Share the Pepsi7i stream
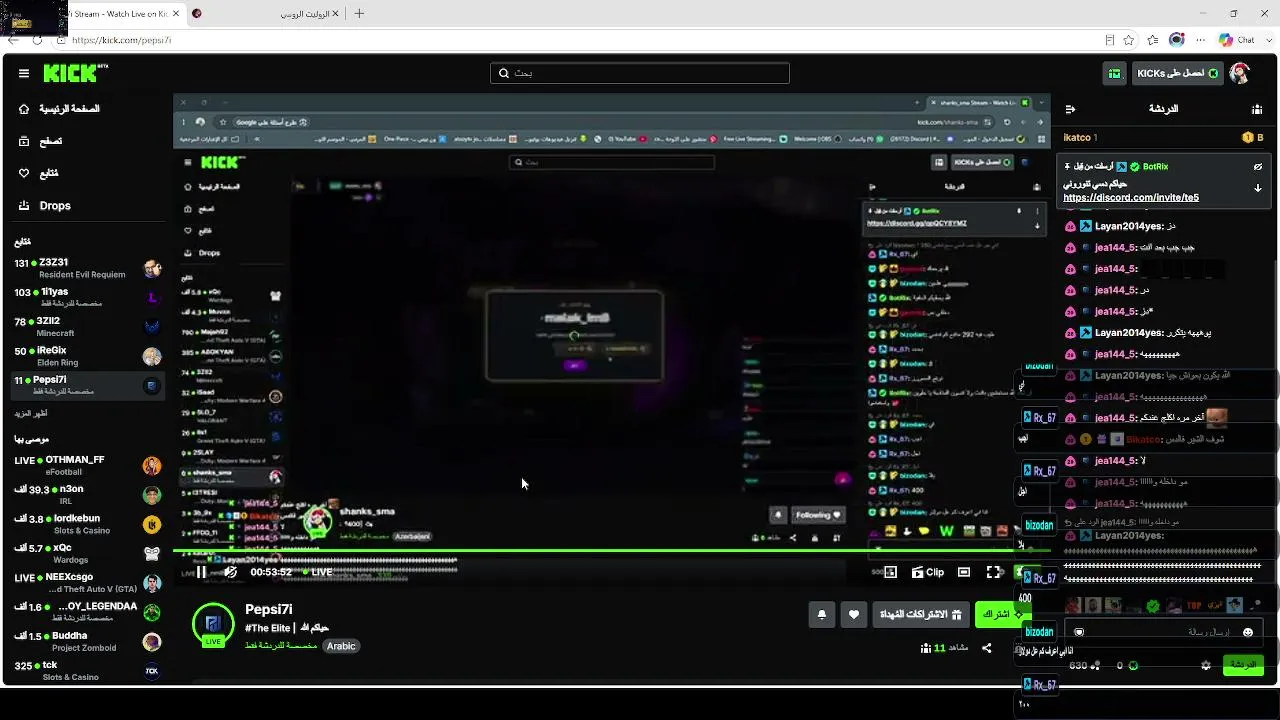 pos(986,648)
